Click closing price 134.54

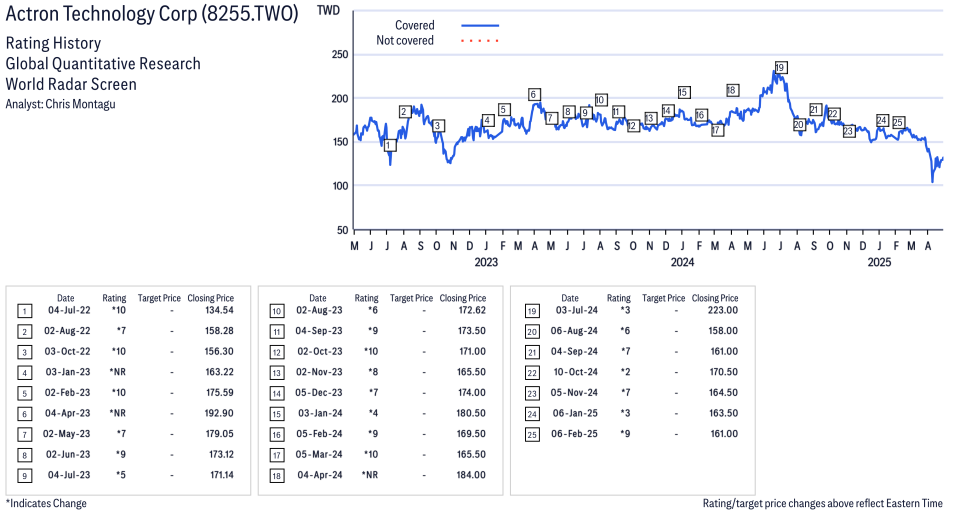[219, 310]
